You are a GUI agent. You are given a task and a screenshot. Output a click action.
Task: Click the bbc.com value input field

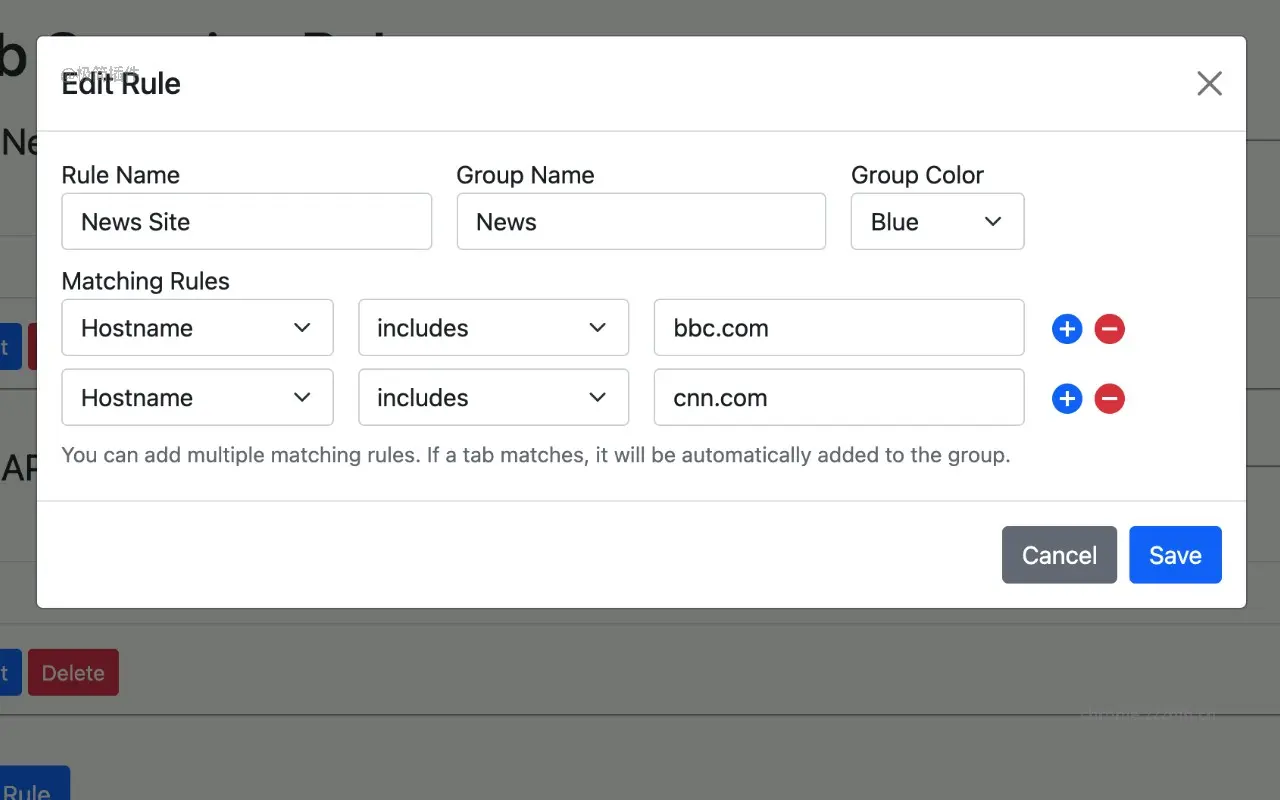[838, 328]
